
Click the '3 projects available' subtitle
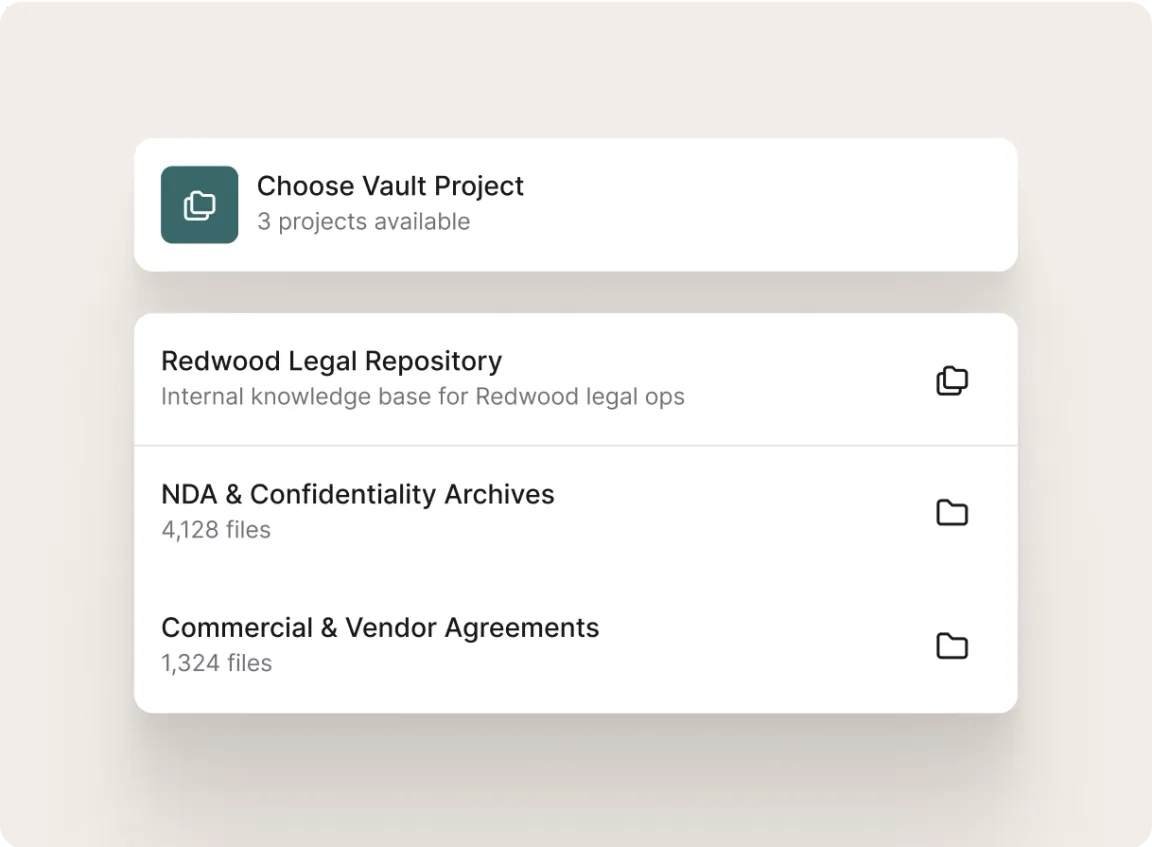(x=363, y=222)
